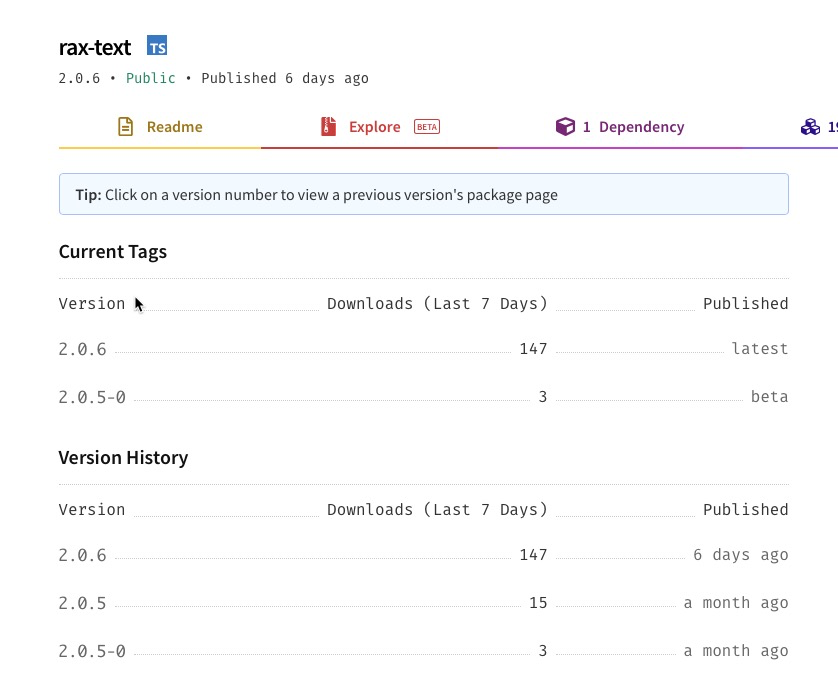
Task: Switch to the Explore tab
Action: (379, 127)
